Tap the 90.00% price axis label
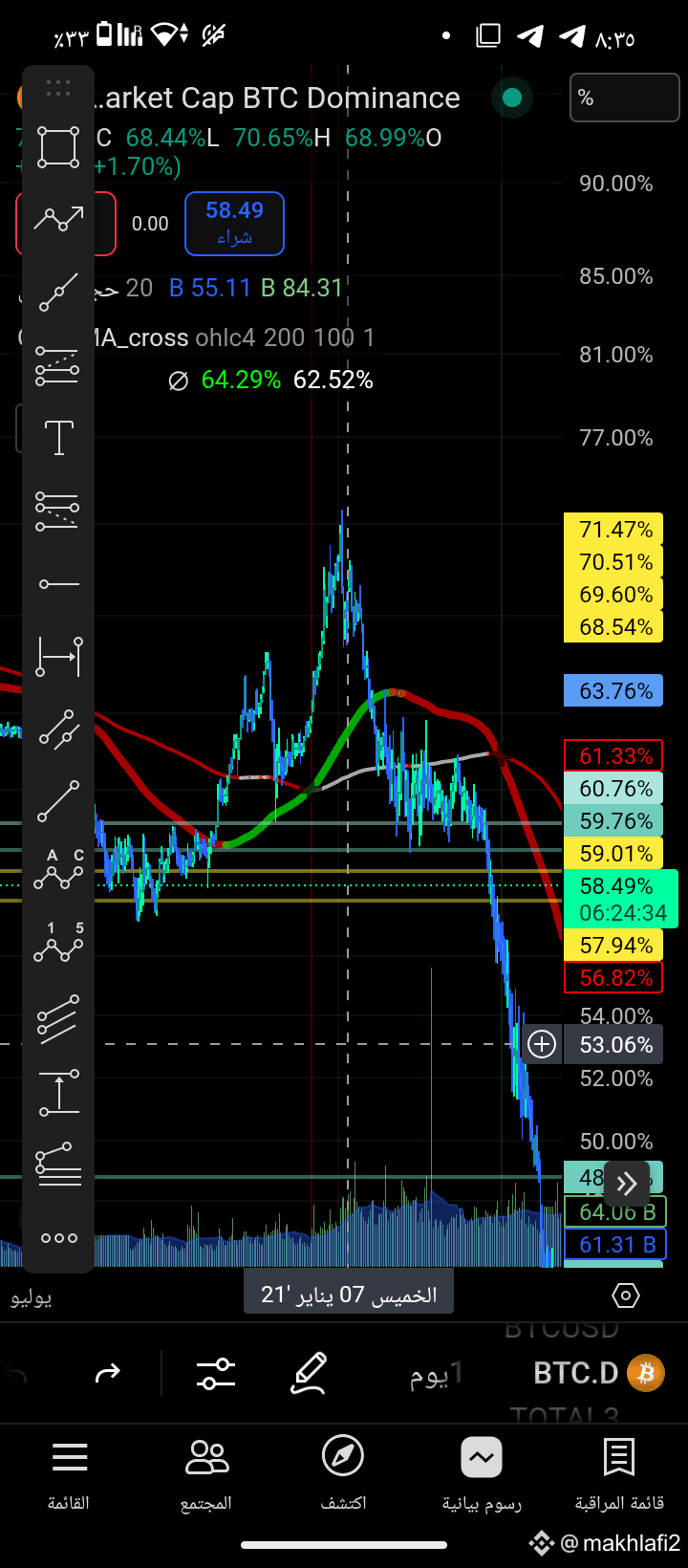This screenshot has width=688, height=1568. [x=616, y=184]
